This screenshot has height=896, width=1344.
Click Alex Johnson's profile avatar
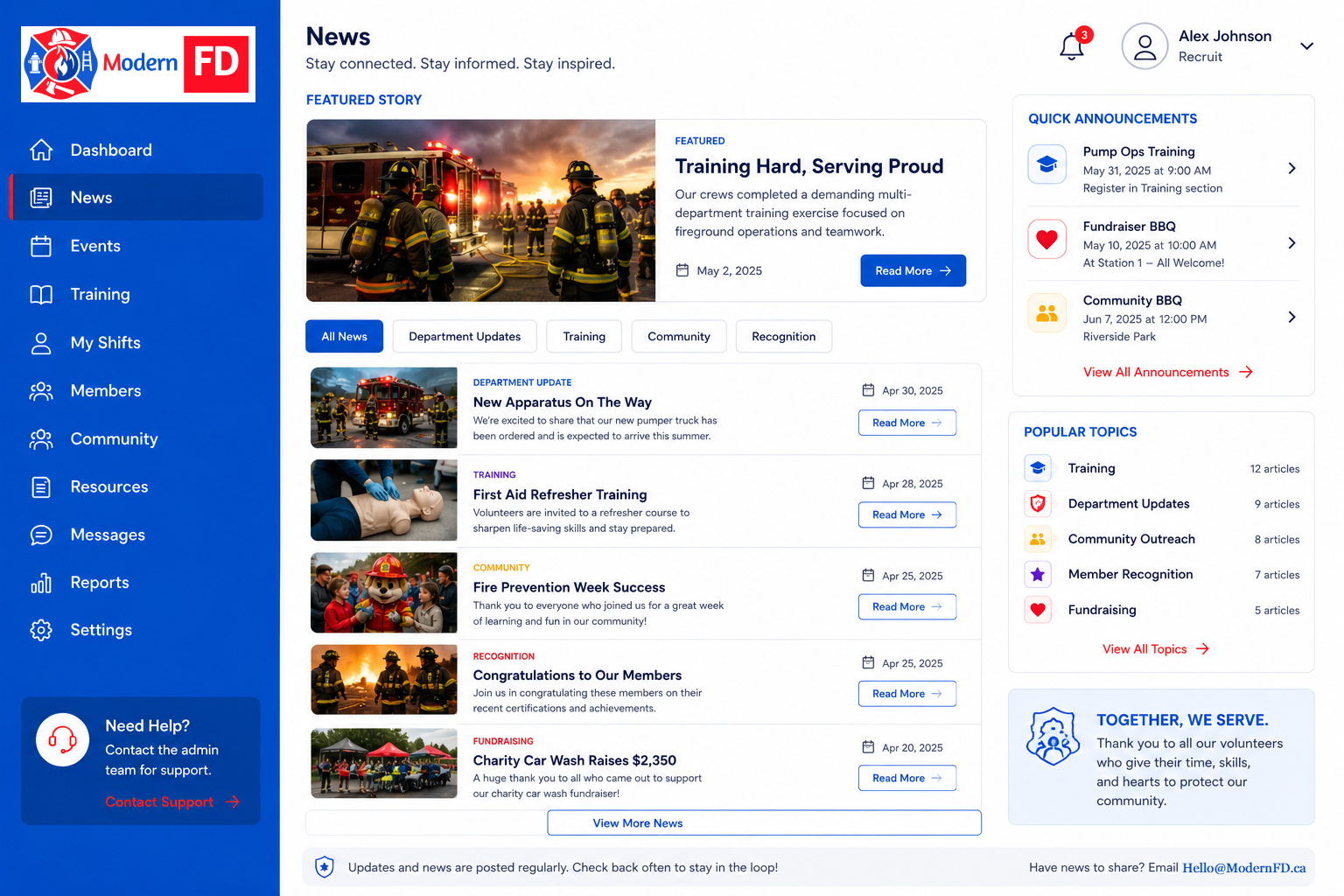click(x=1144, y=46)
